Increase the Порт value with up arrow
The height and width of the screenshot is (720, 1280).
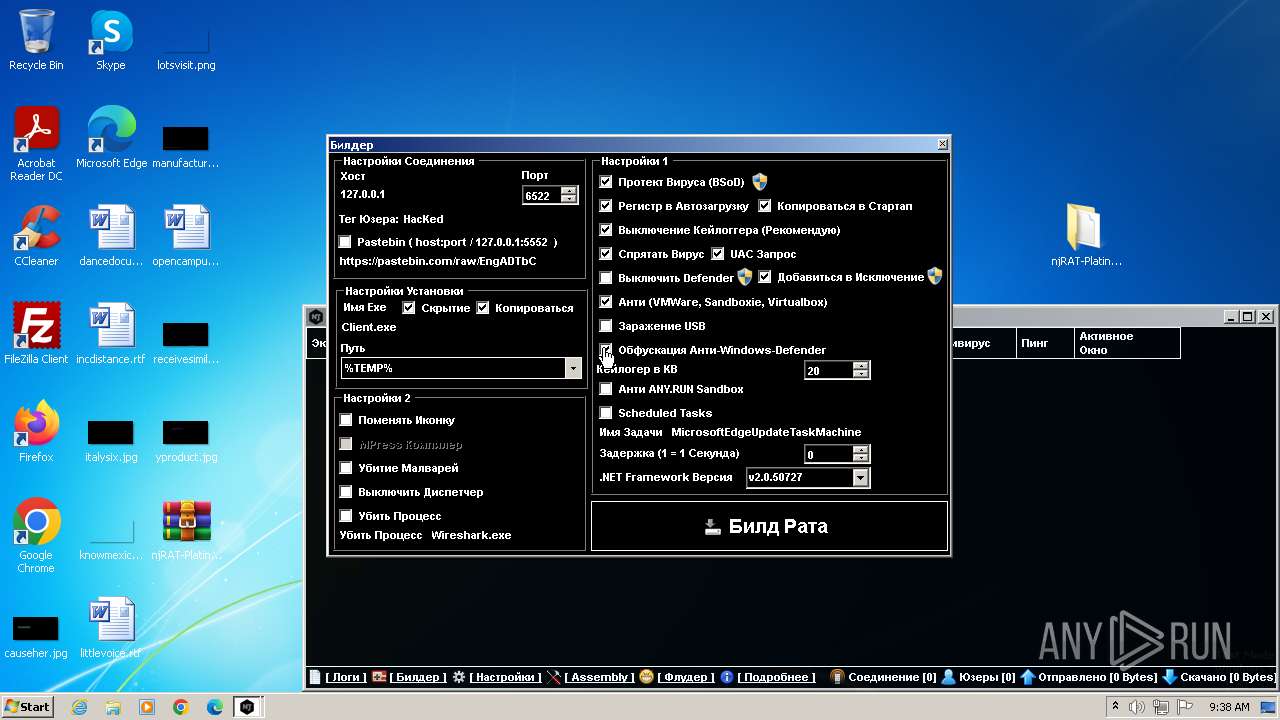point(569,191)
